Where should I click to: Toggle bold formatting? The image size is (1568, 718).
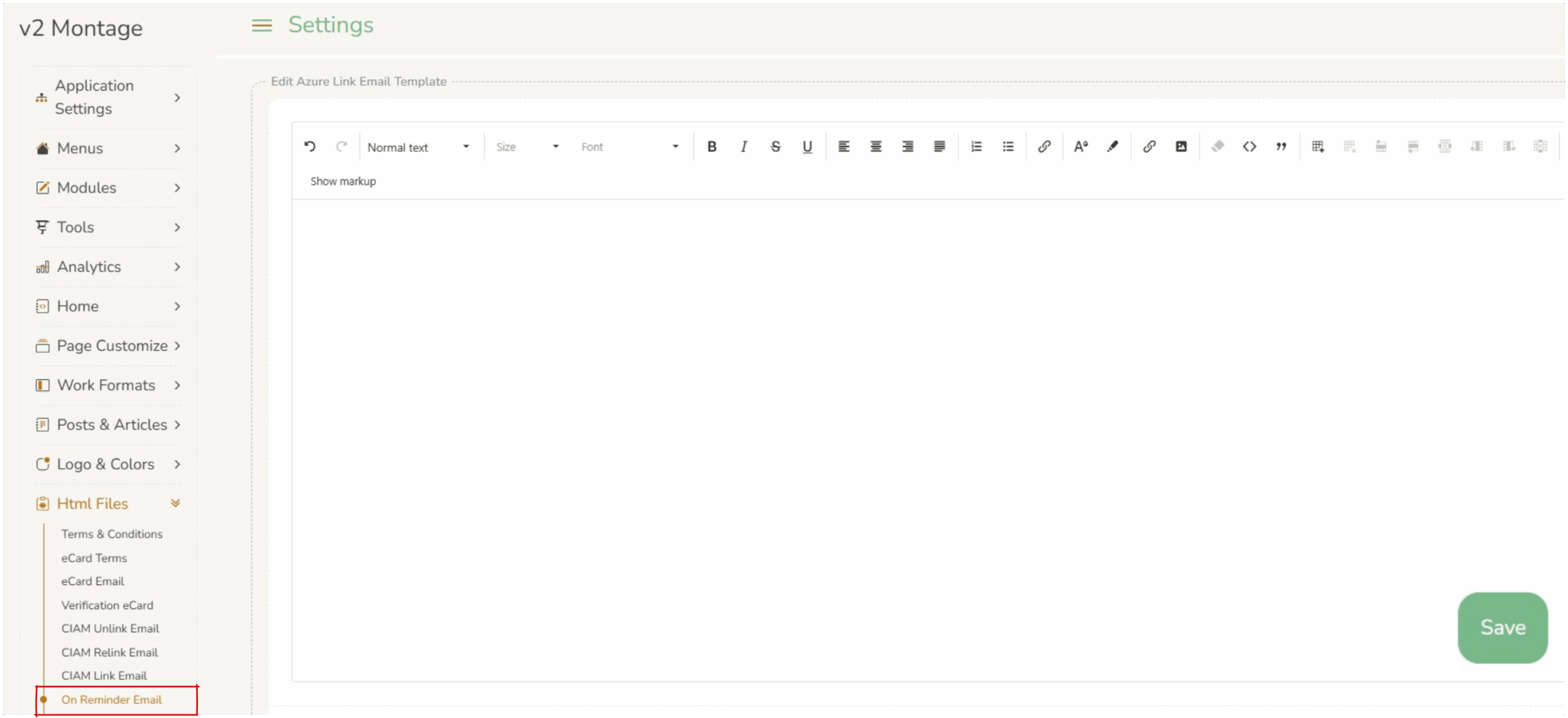(712, 146)
